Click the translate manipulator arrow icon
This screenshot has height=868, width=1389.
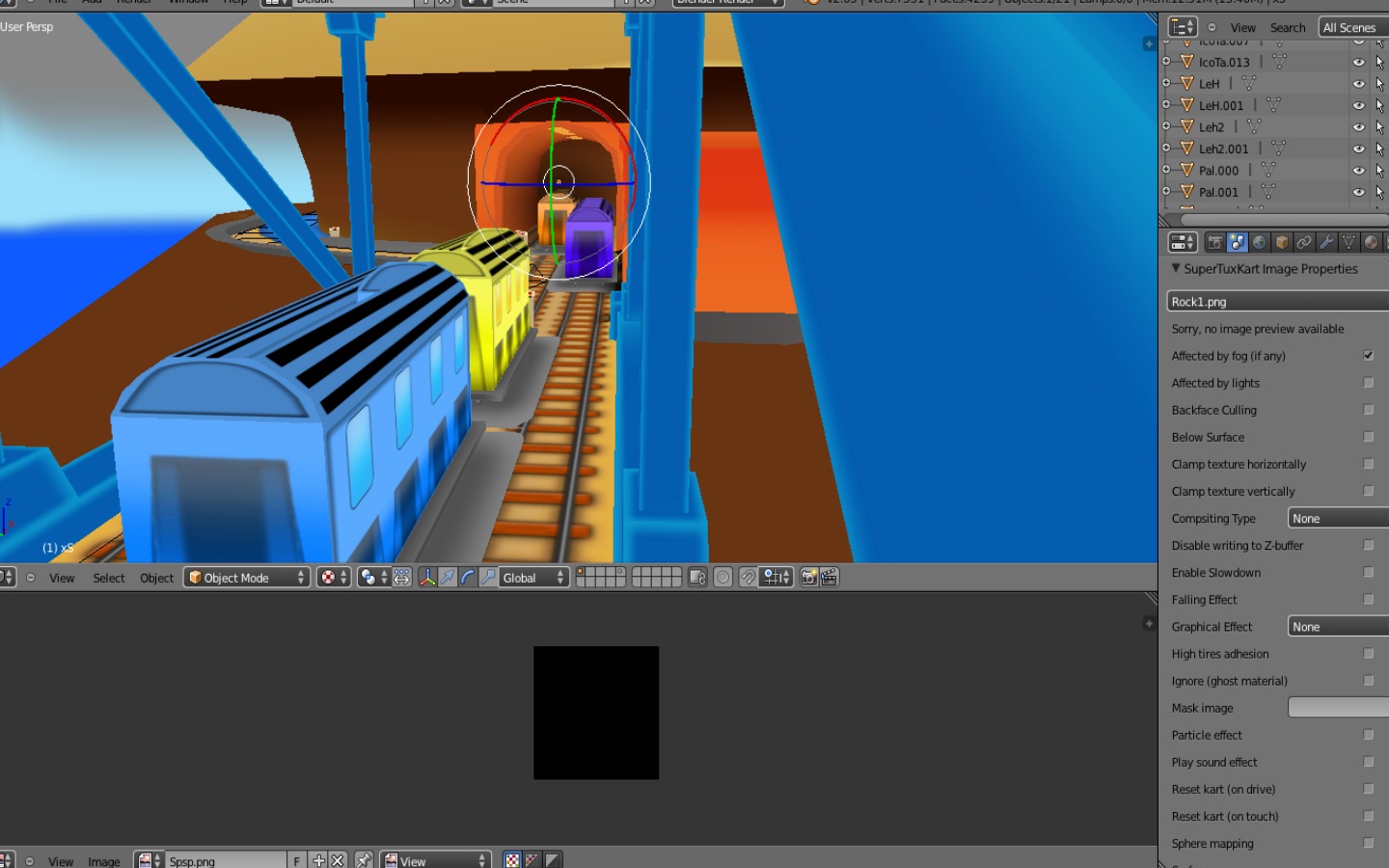[448, 578]
